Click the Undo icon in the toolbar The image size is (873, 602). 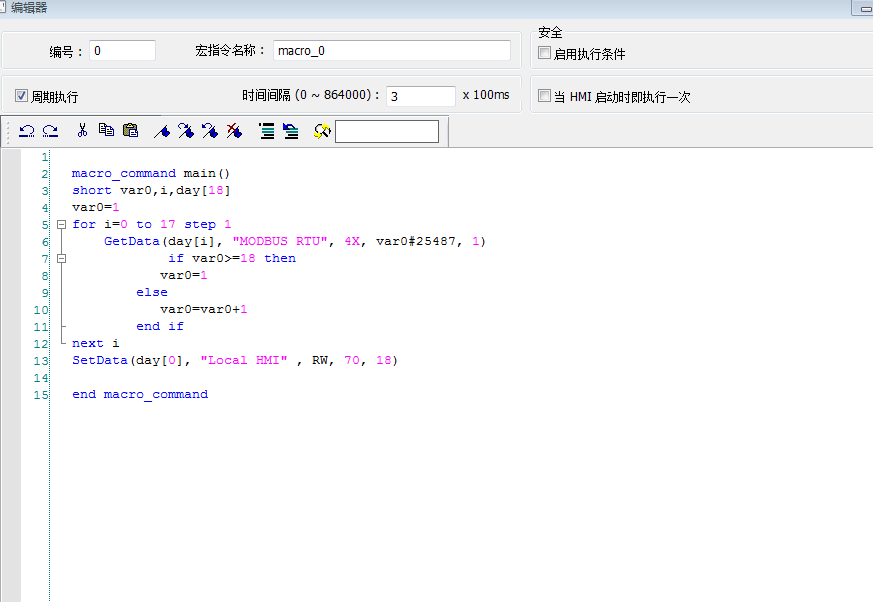click(27, 131)
